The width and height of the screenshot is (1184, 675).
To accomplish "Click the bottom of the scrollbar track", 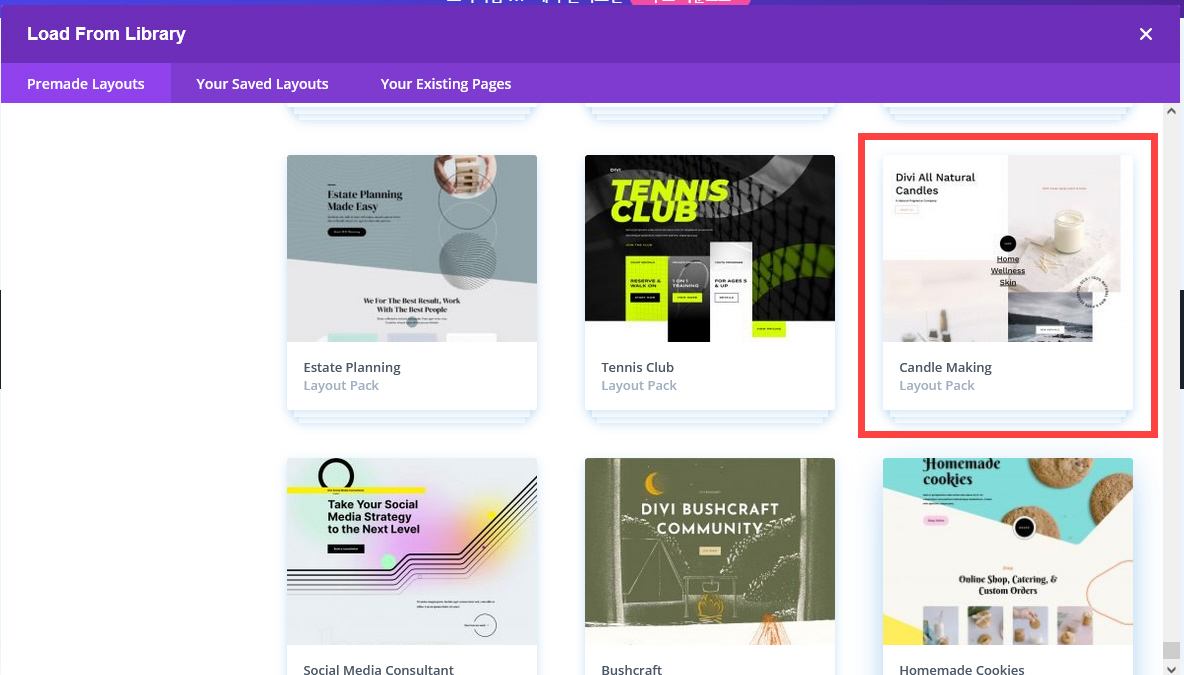I will pos(1170,668).
